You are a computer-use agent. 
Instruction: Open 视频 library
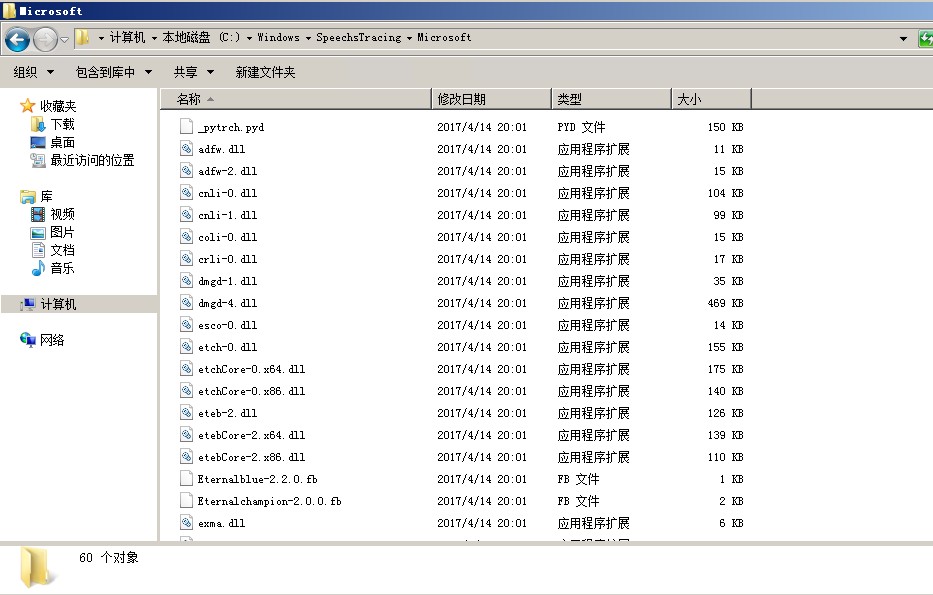pos(62,214)
